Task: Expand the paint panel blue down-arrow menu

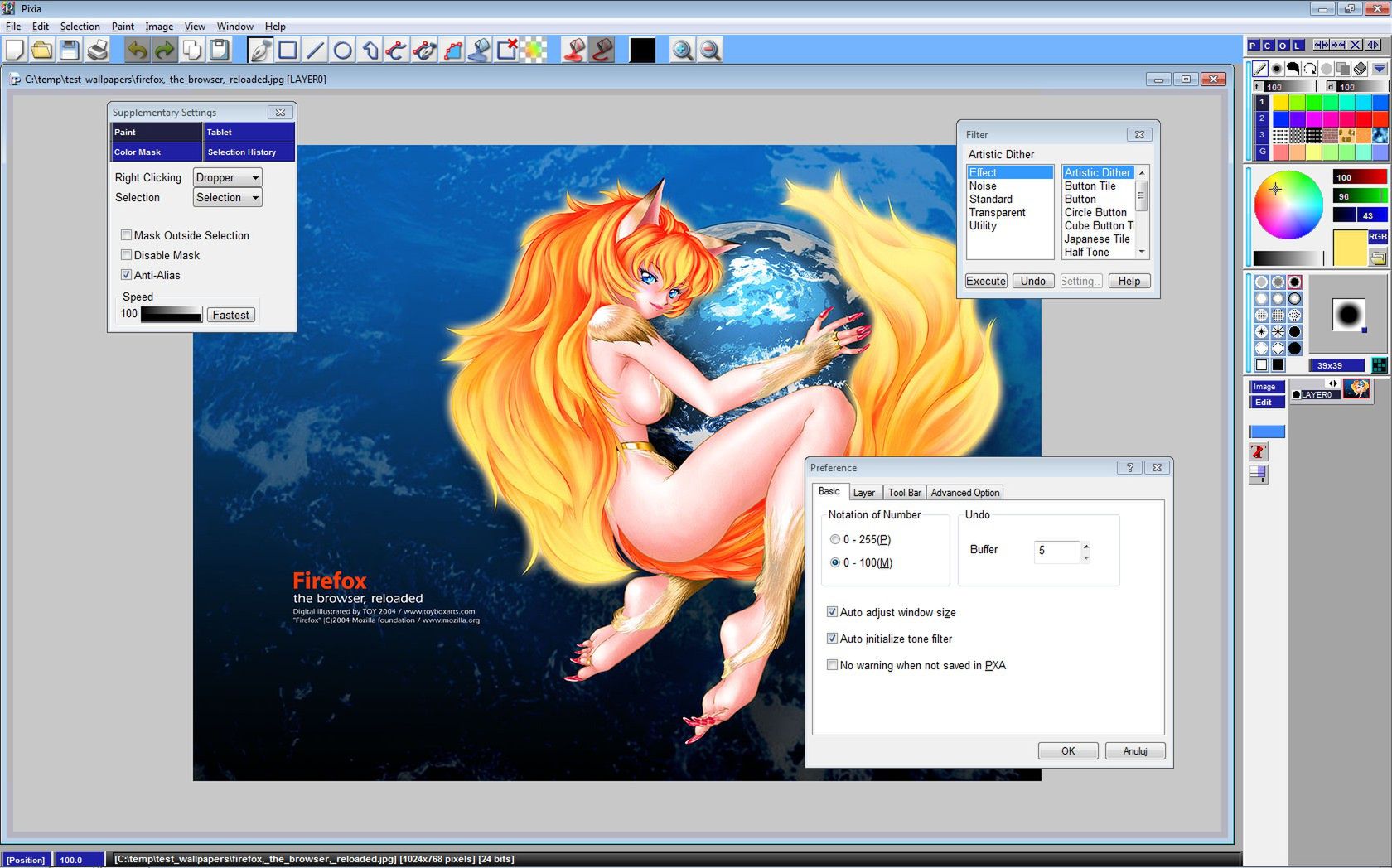Action: coord(1380,68)
